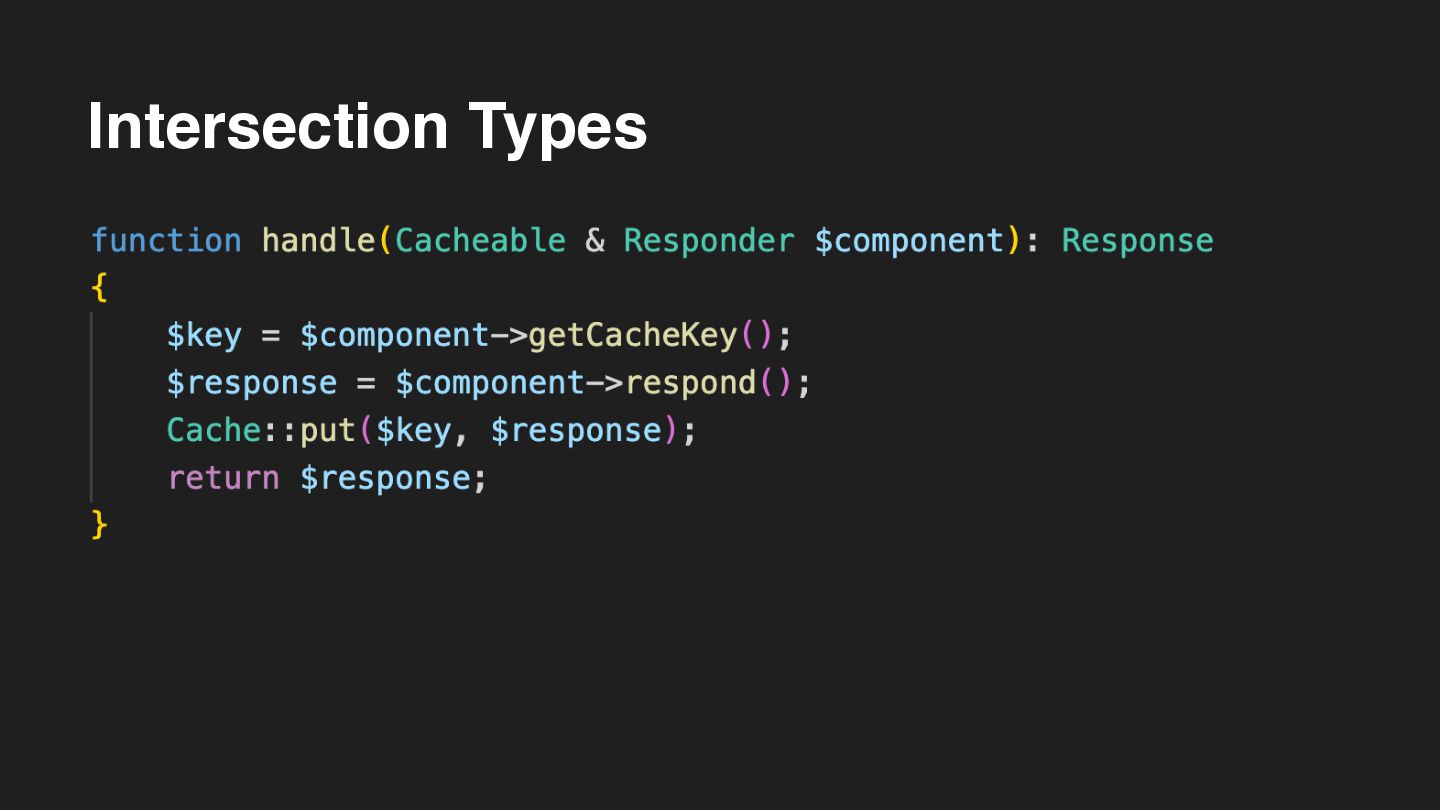Click the "handle" function name
1440x810 pixels.
319,241
